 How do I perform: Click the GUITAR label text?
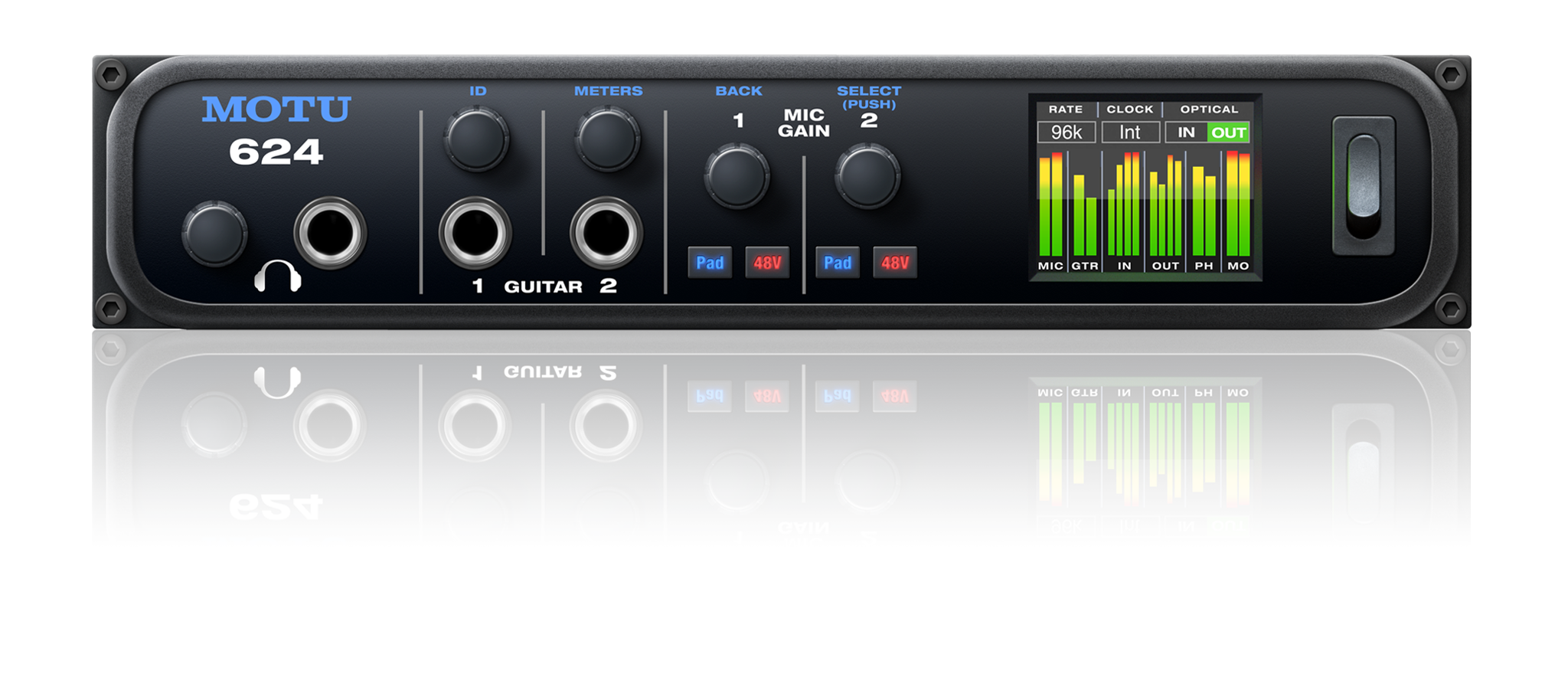[x=543, y=287]
